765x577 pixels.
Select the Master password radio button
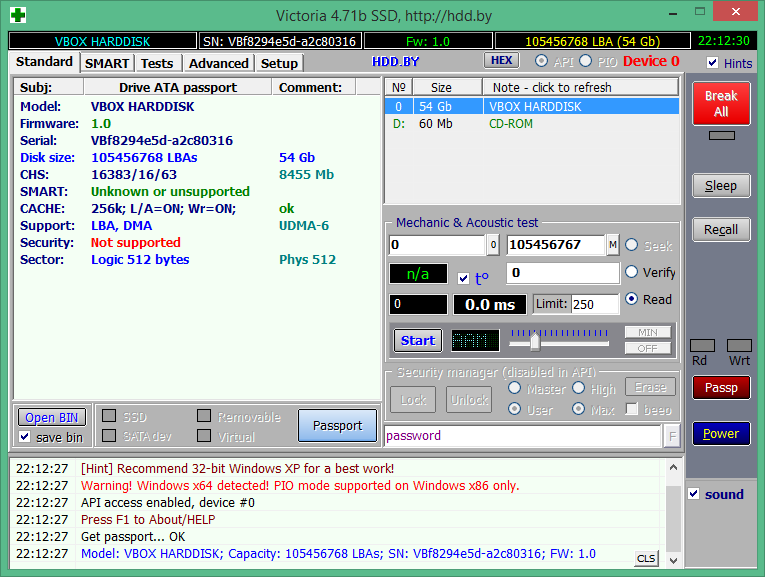[x=514, y=388]
